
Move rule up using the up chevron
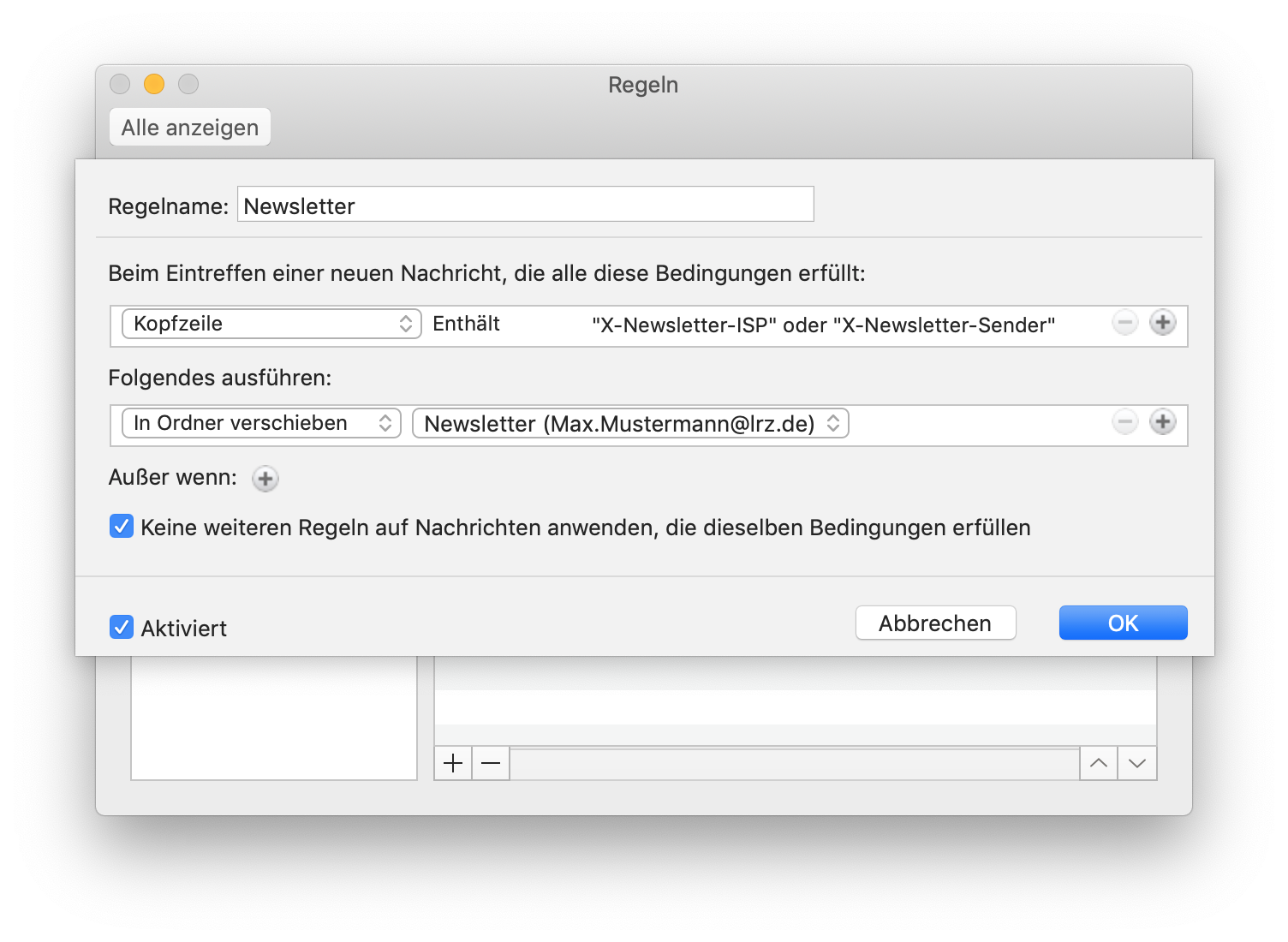click(x=1098, y=762)
